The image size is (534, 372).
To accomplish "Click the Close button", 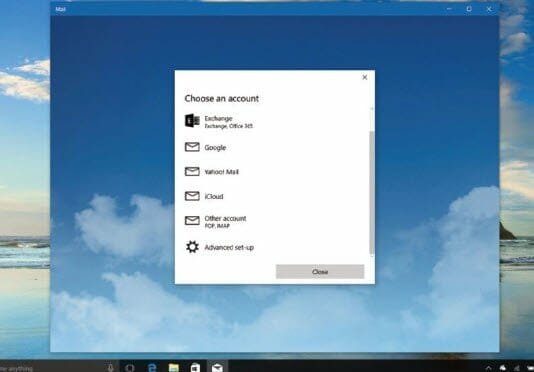I will pos(320,272).
